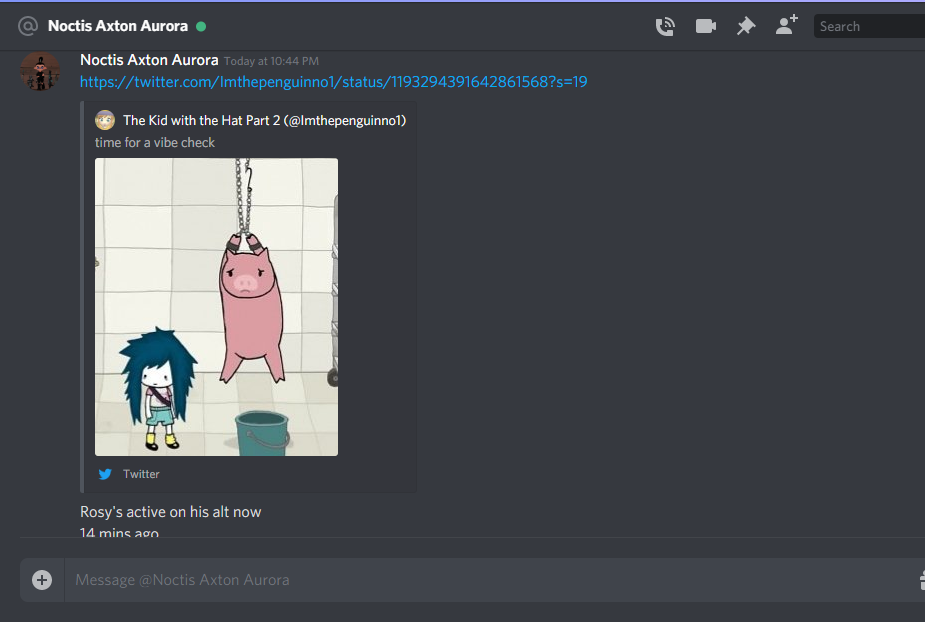Click the plus attachment upload button
This screenshot has height=622, width=925.
tap(42, 580)
